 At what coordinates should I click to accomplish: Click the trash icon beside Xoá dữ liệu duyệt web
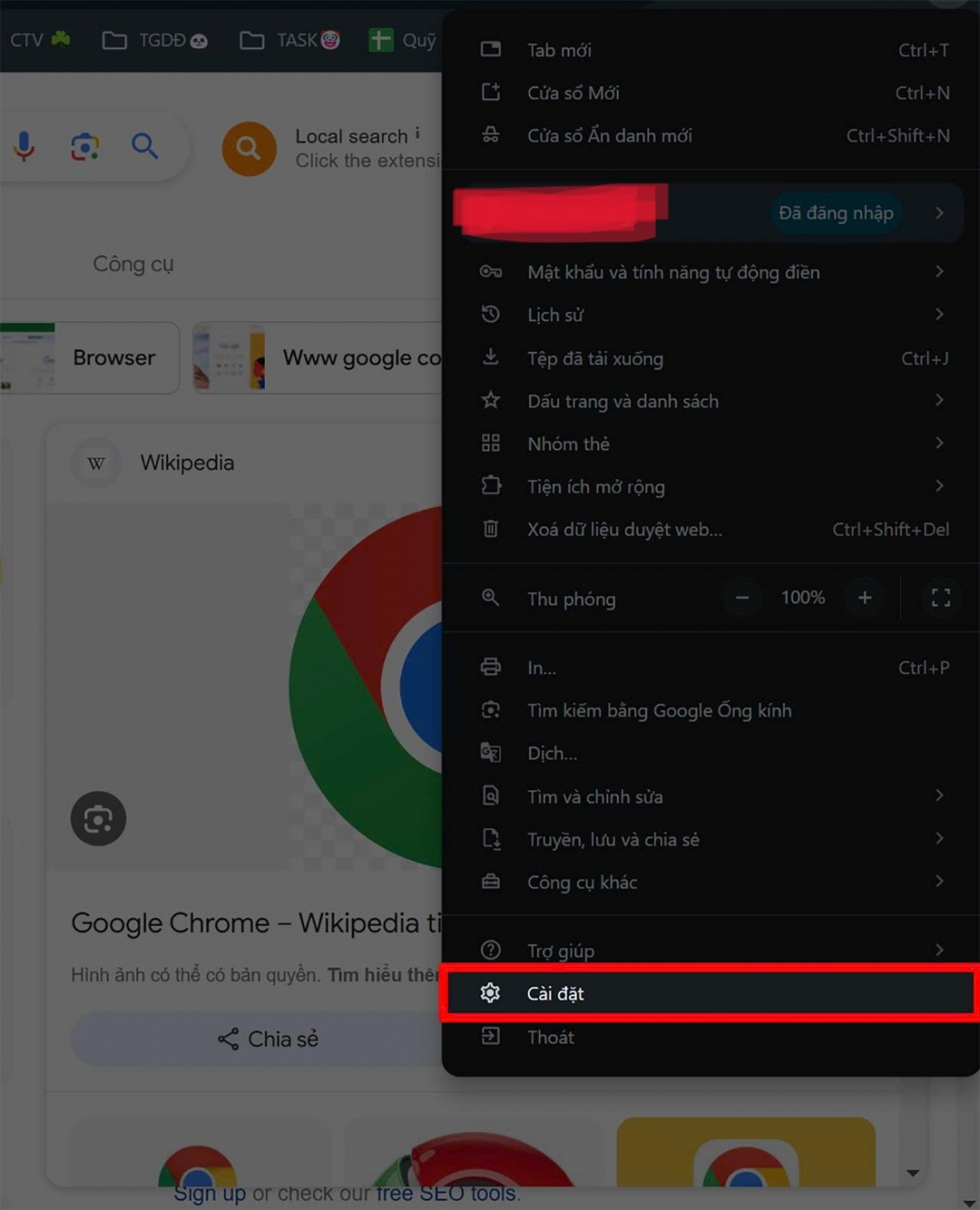click(491, 528)
